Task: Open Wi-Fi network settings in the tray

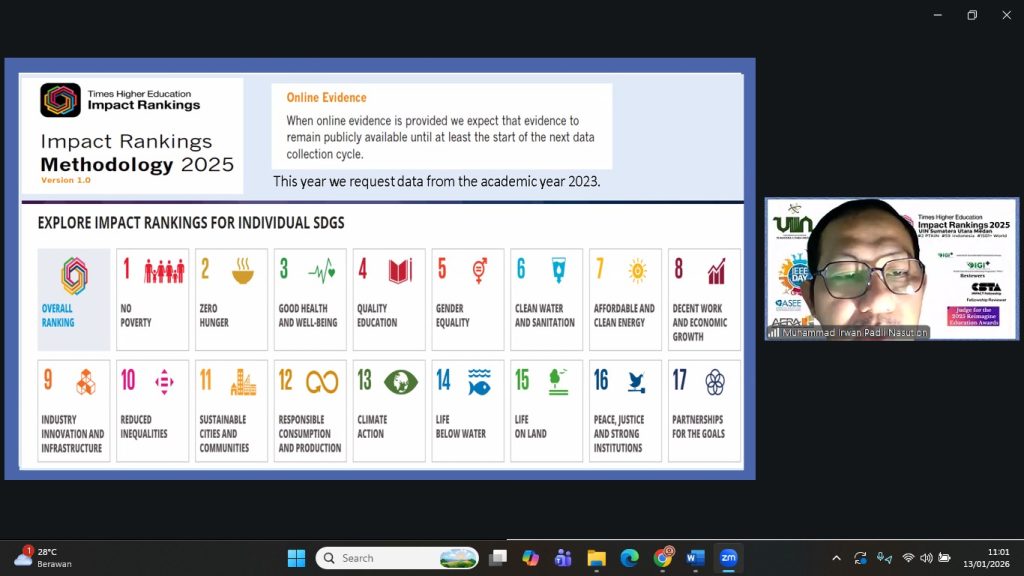Action: tap(908, 558)
